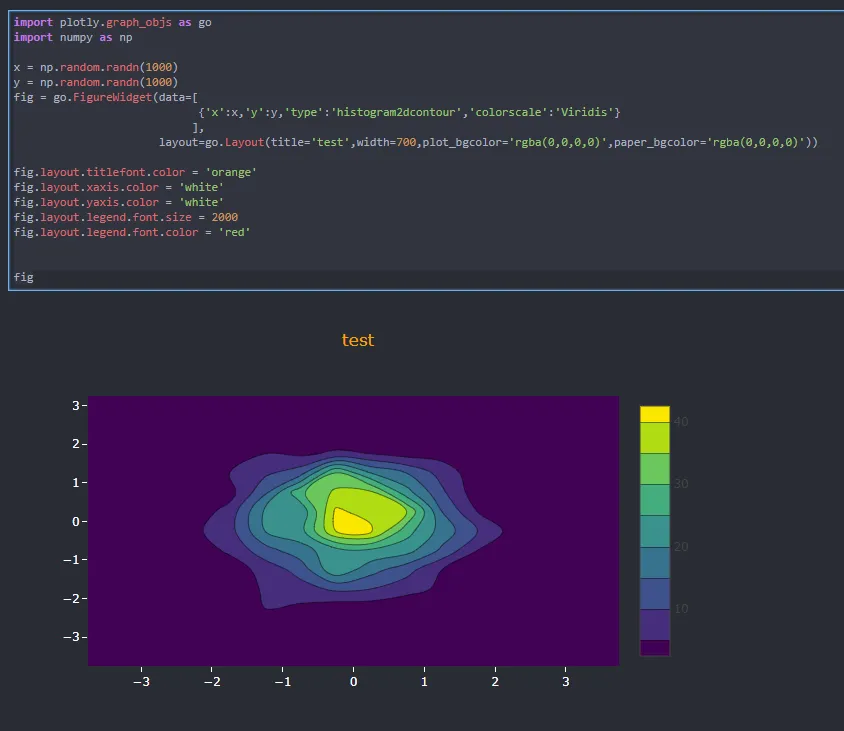Click the yellow center contour region
Screen dimensions: 844x731
349,521
